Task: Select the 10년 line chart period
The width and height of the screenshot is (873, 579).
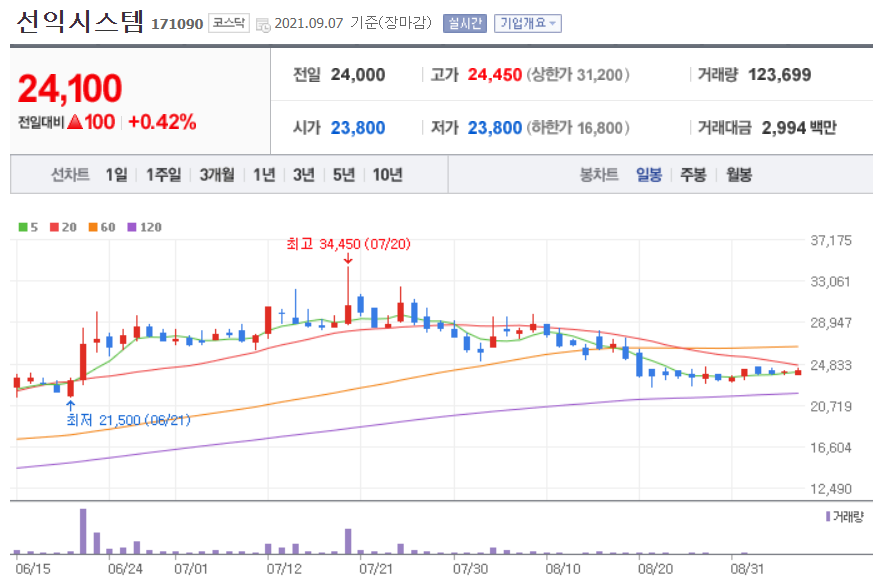Action: 388,175
